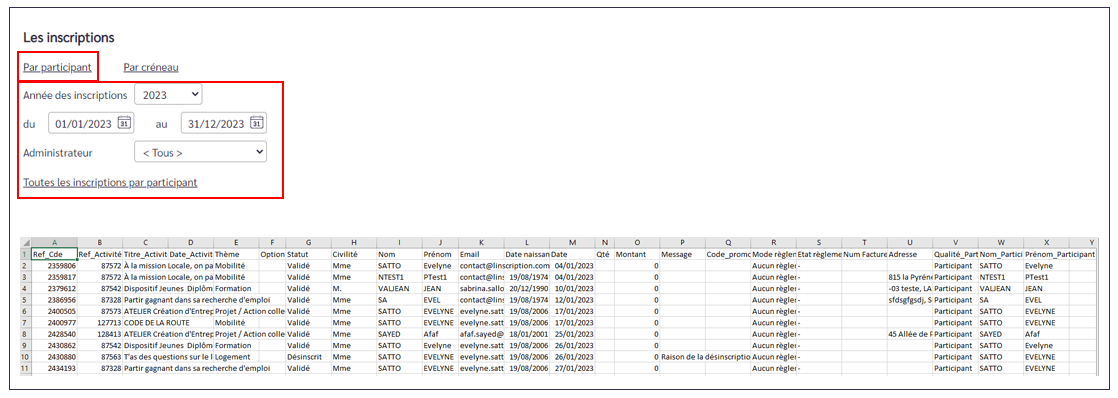The image size is (1118, 398).
Task: Select cell with Ref_Cde 2359817
Action: 53,276
